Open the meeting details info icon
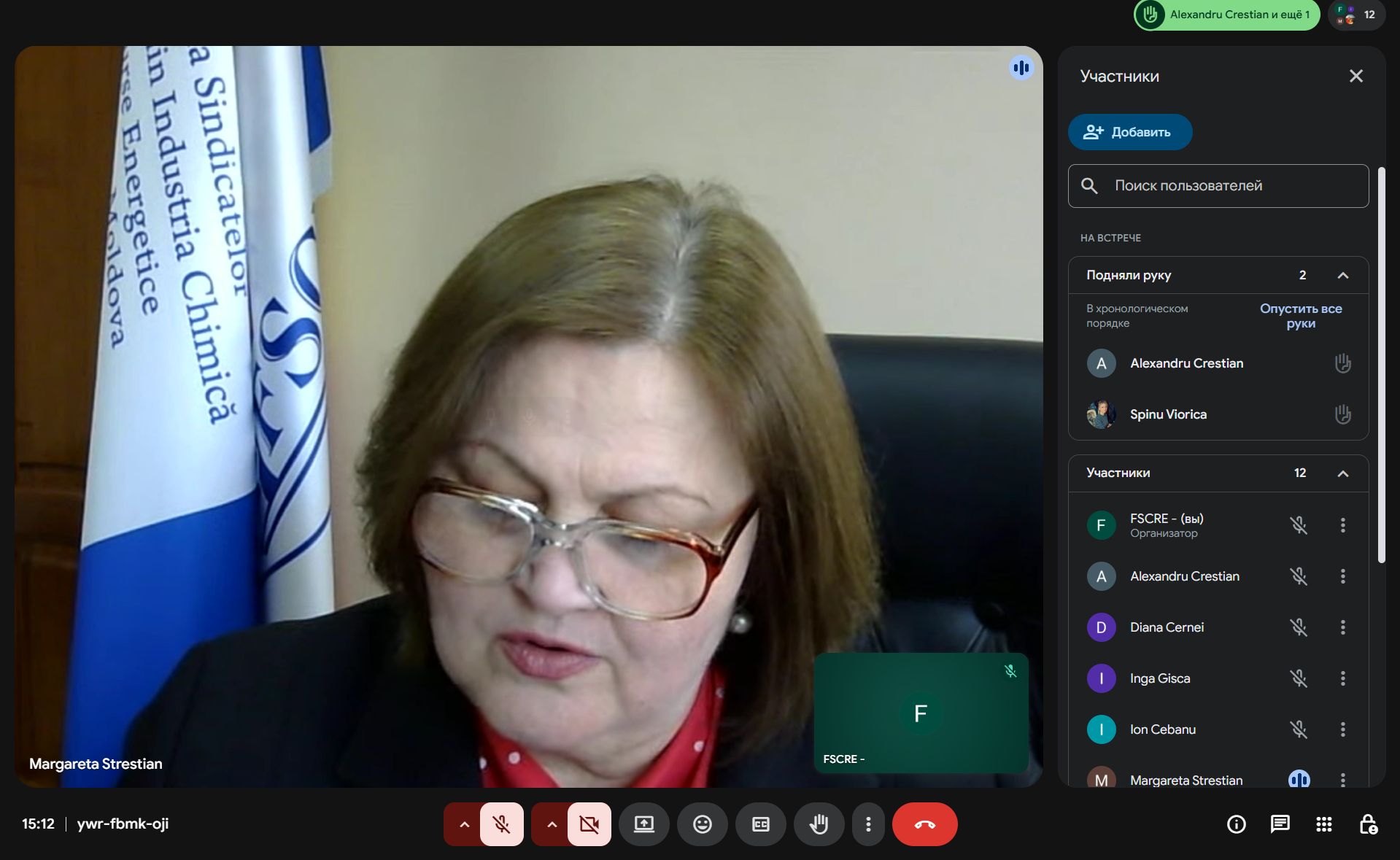 point(1236,824)
